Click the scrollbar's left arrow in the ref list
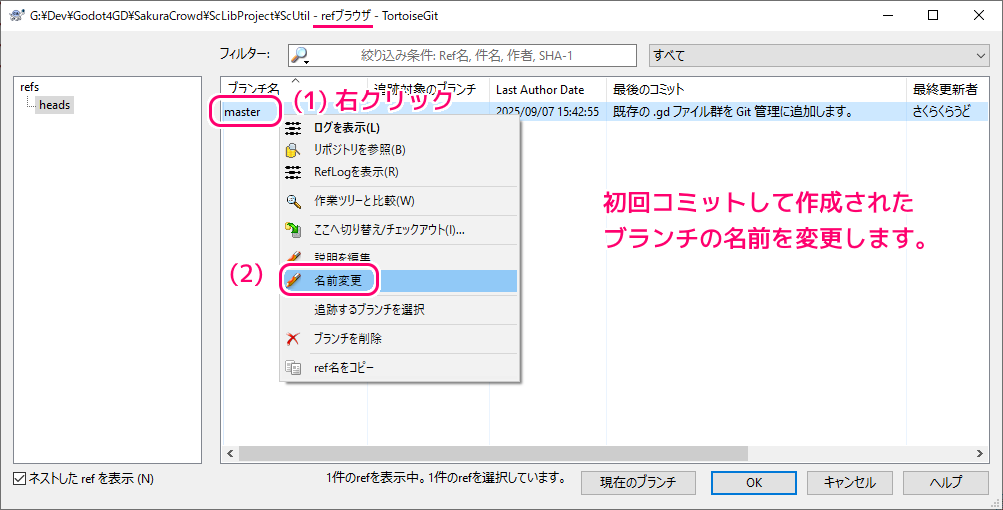 [x=230, y=454]
